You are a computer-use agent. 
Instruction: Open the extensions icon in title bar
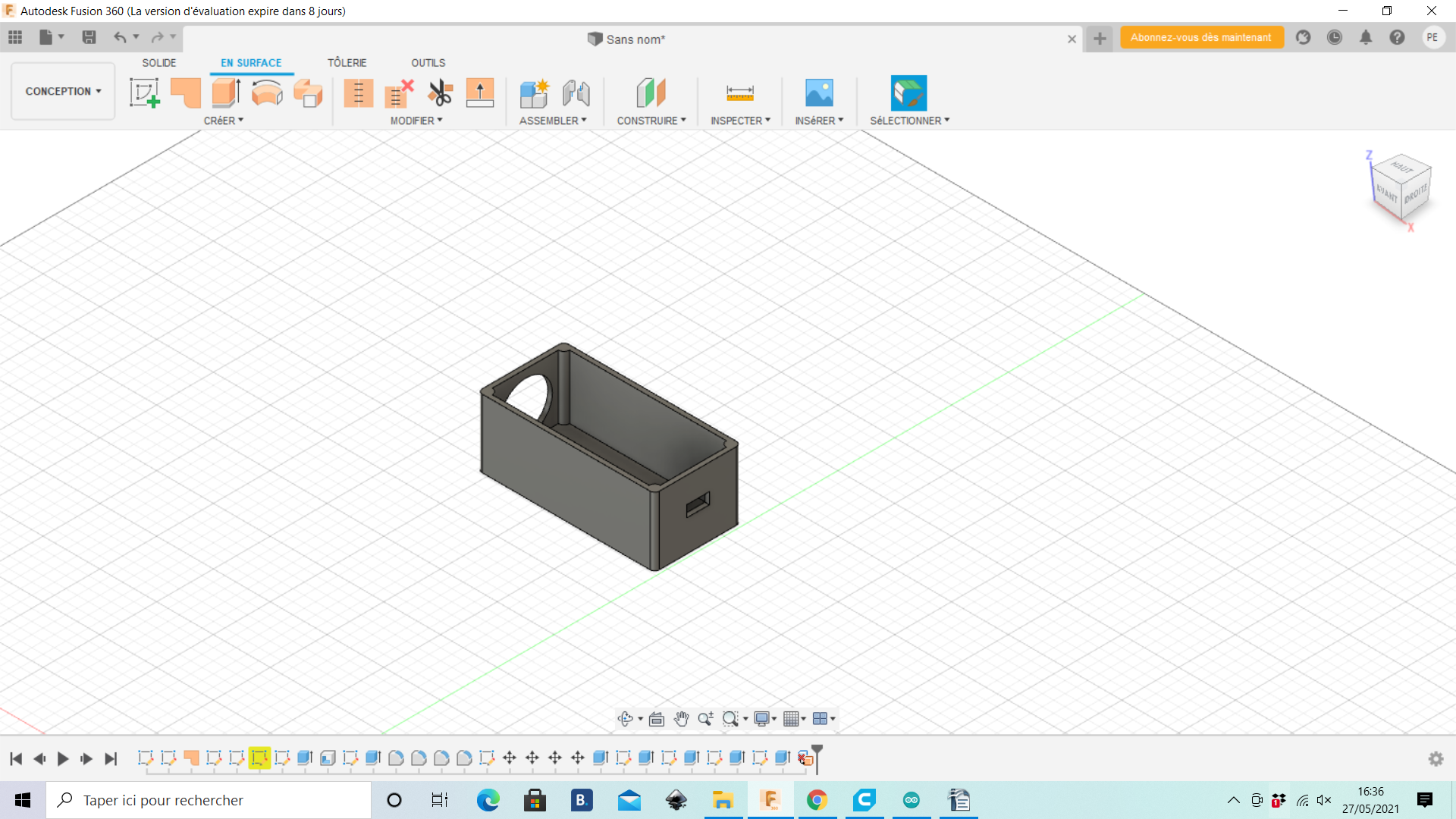click(x=1304, y=37)
